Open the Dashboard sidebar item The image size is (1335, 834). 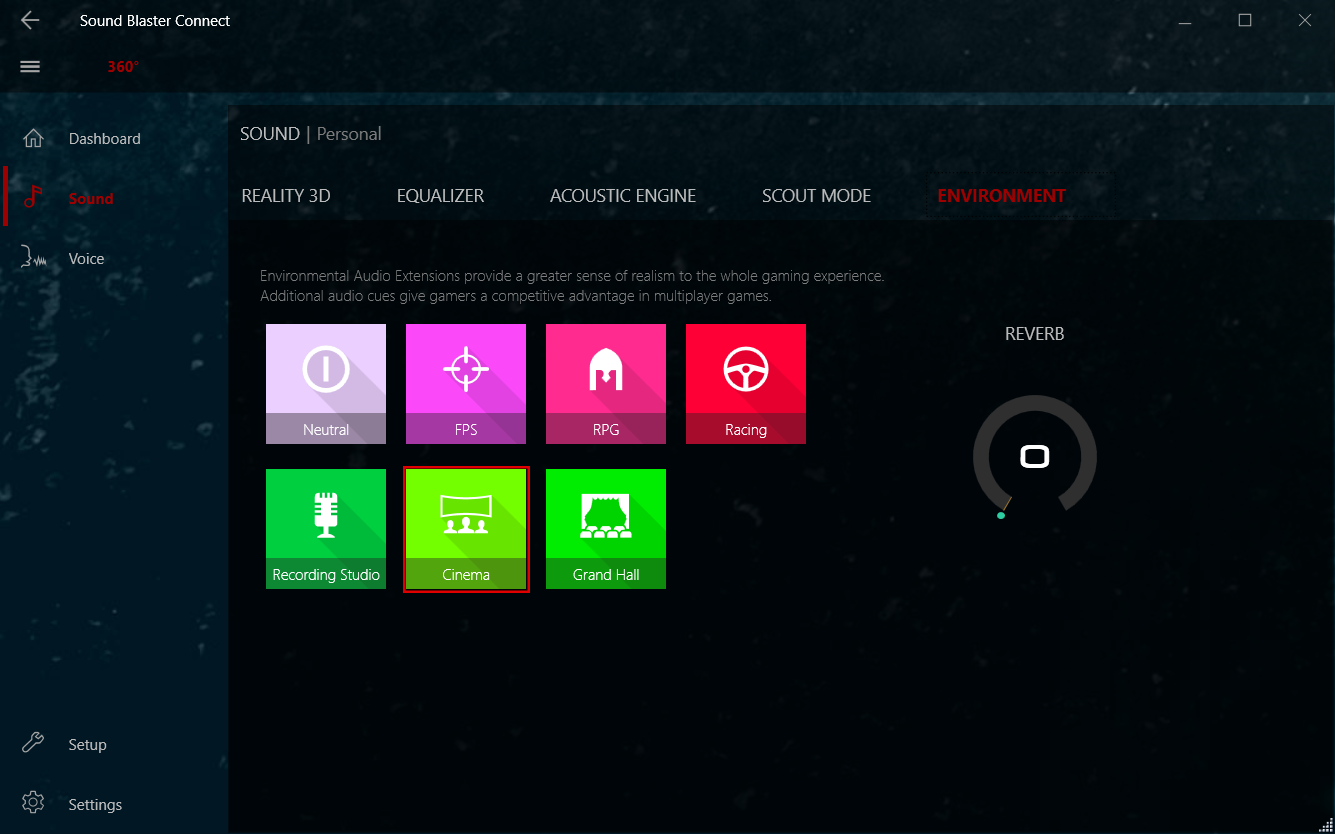coord(104,139)
